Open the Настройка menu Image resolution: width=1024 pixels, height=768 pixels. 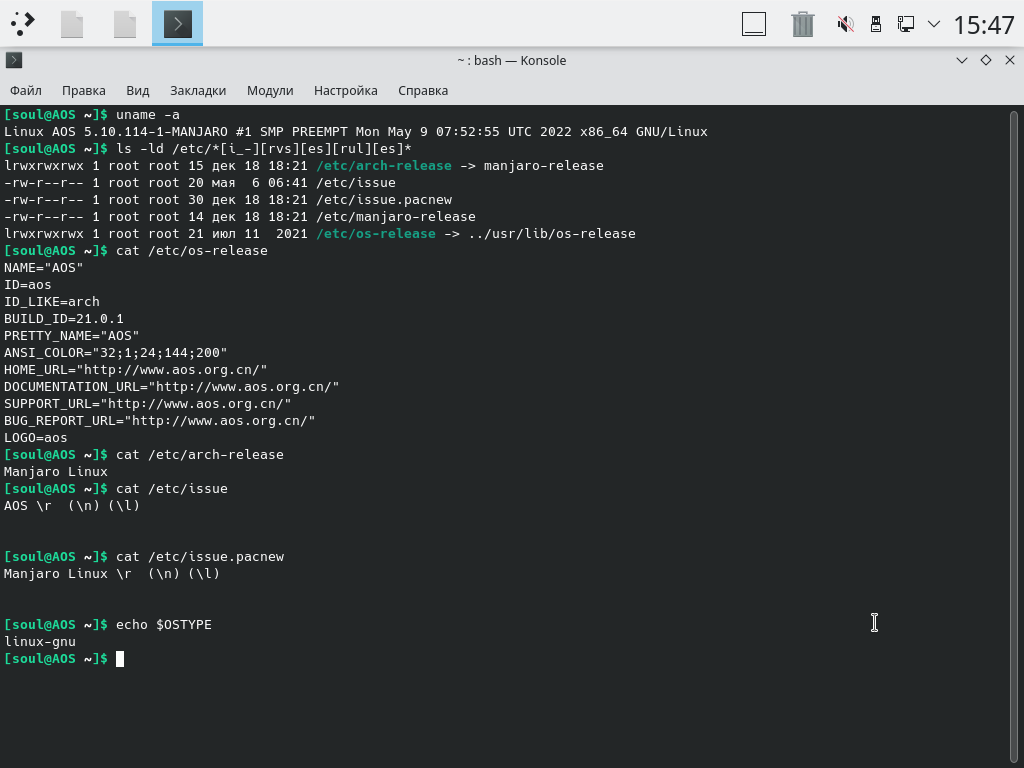(x=345, y=90)
